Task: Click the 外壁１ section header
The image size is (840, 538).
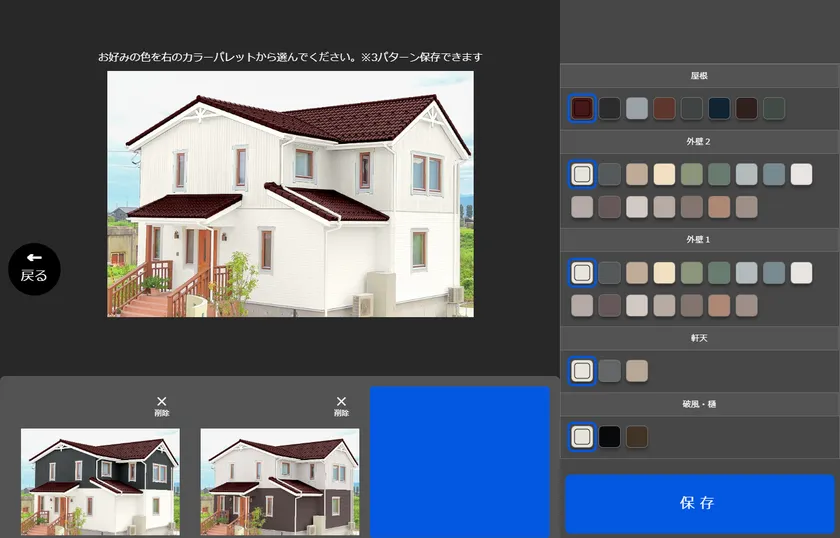Action: (700, 240)
